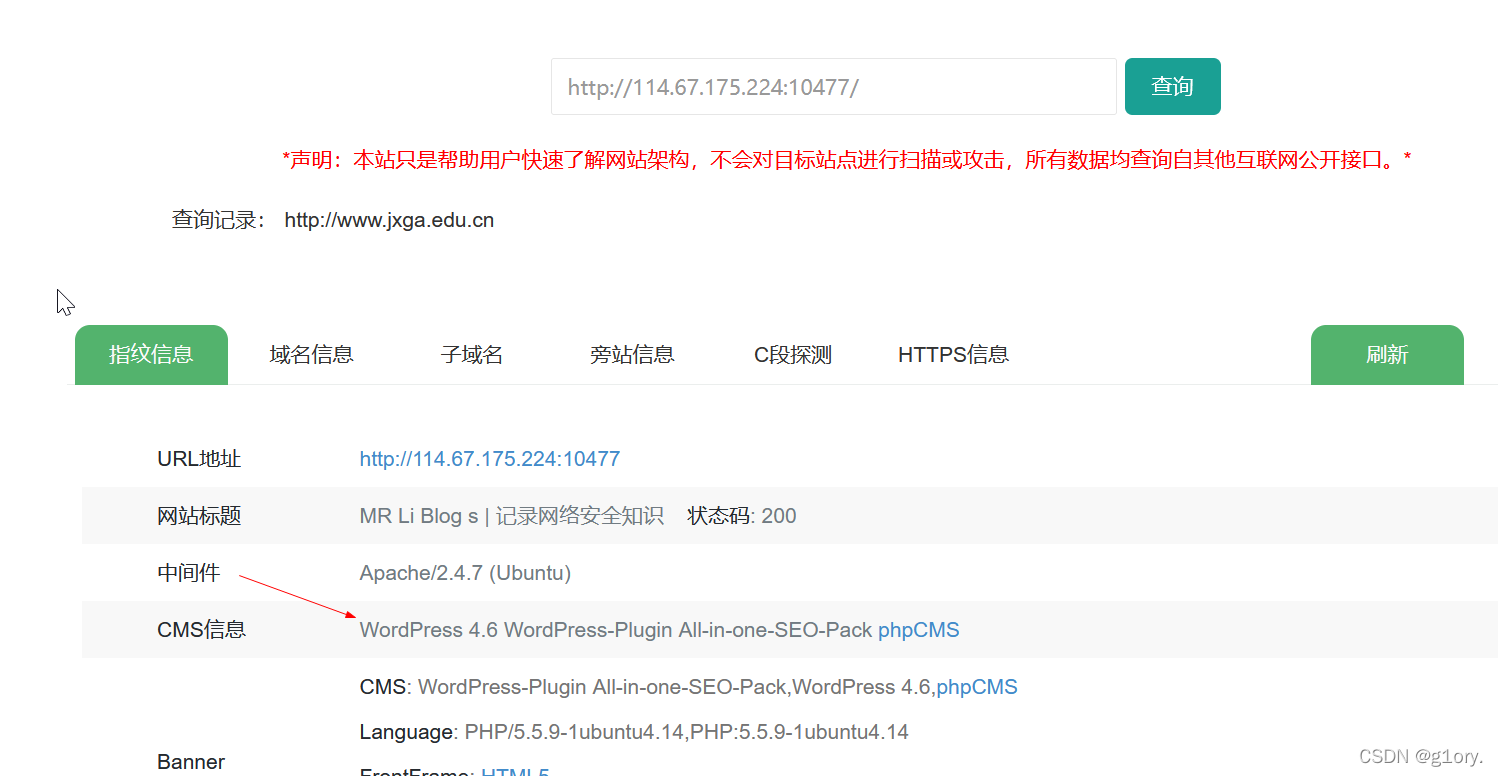Switch to the HTTPS信息 tab
Screen dimensions: 1498x776
click(x=953, y=354)
